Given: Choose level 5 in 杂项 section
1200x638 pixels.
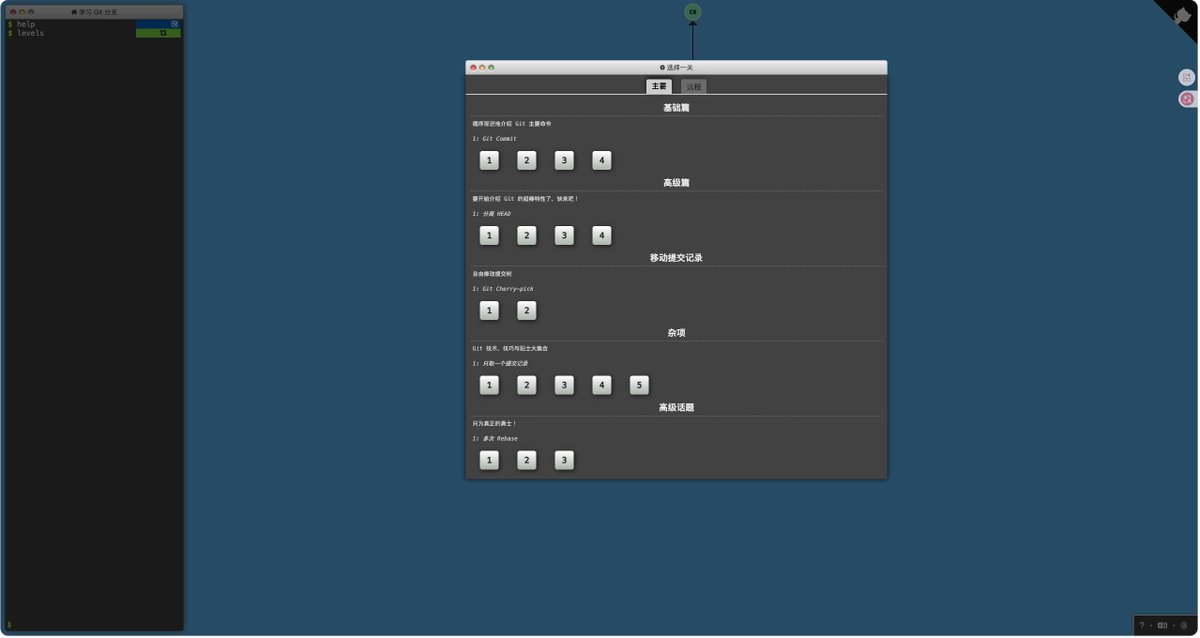Looking at the screenshot, I should tap(639, 385).
